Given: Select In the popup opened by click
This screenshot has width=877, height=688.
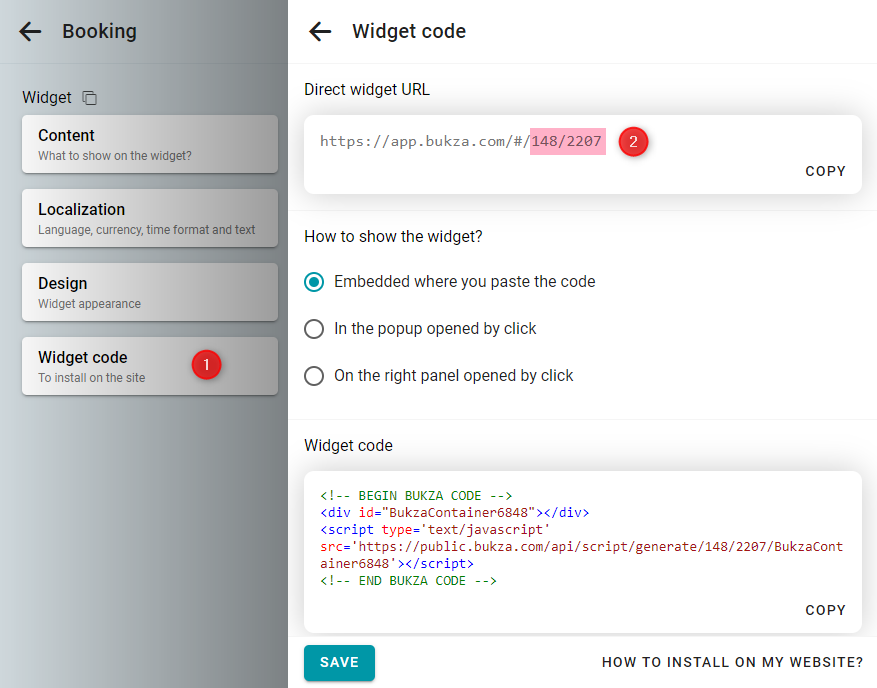Looking at the screenshot, I should 314,329.
